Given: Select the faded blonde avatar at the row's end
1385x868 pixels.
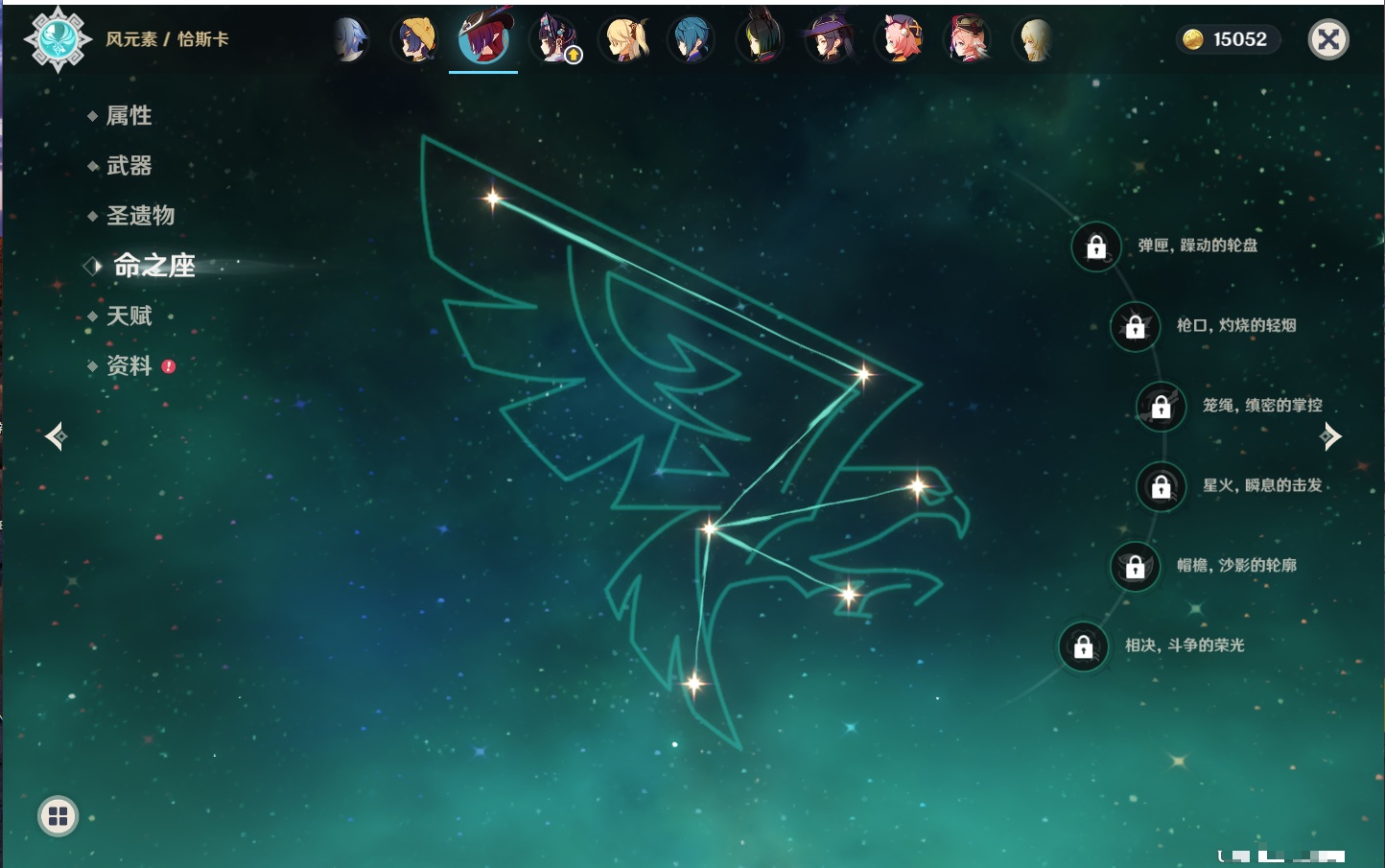Looking at the screenshot, I should [1036, 40].
